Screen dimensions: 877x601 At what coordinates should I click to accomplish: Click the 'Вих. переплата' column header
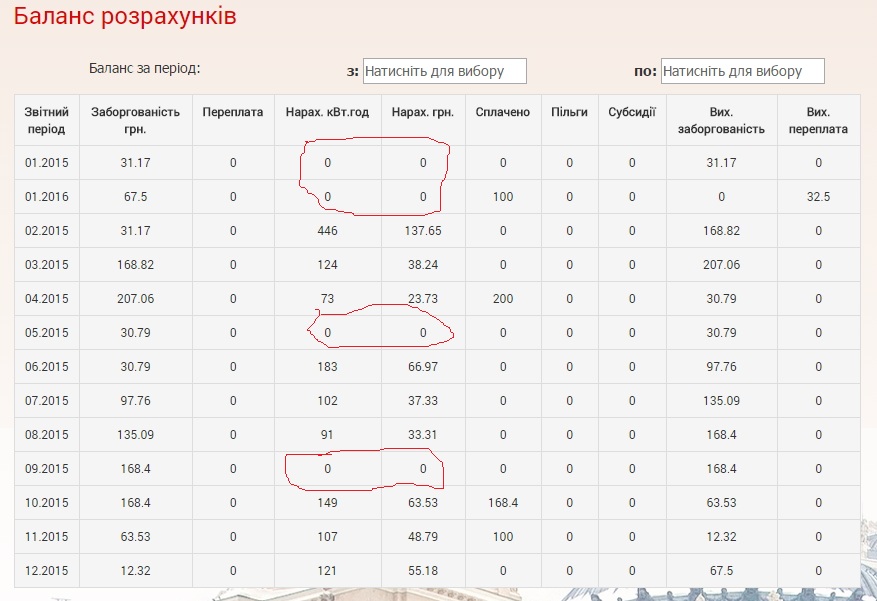tap(818, 120)
